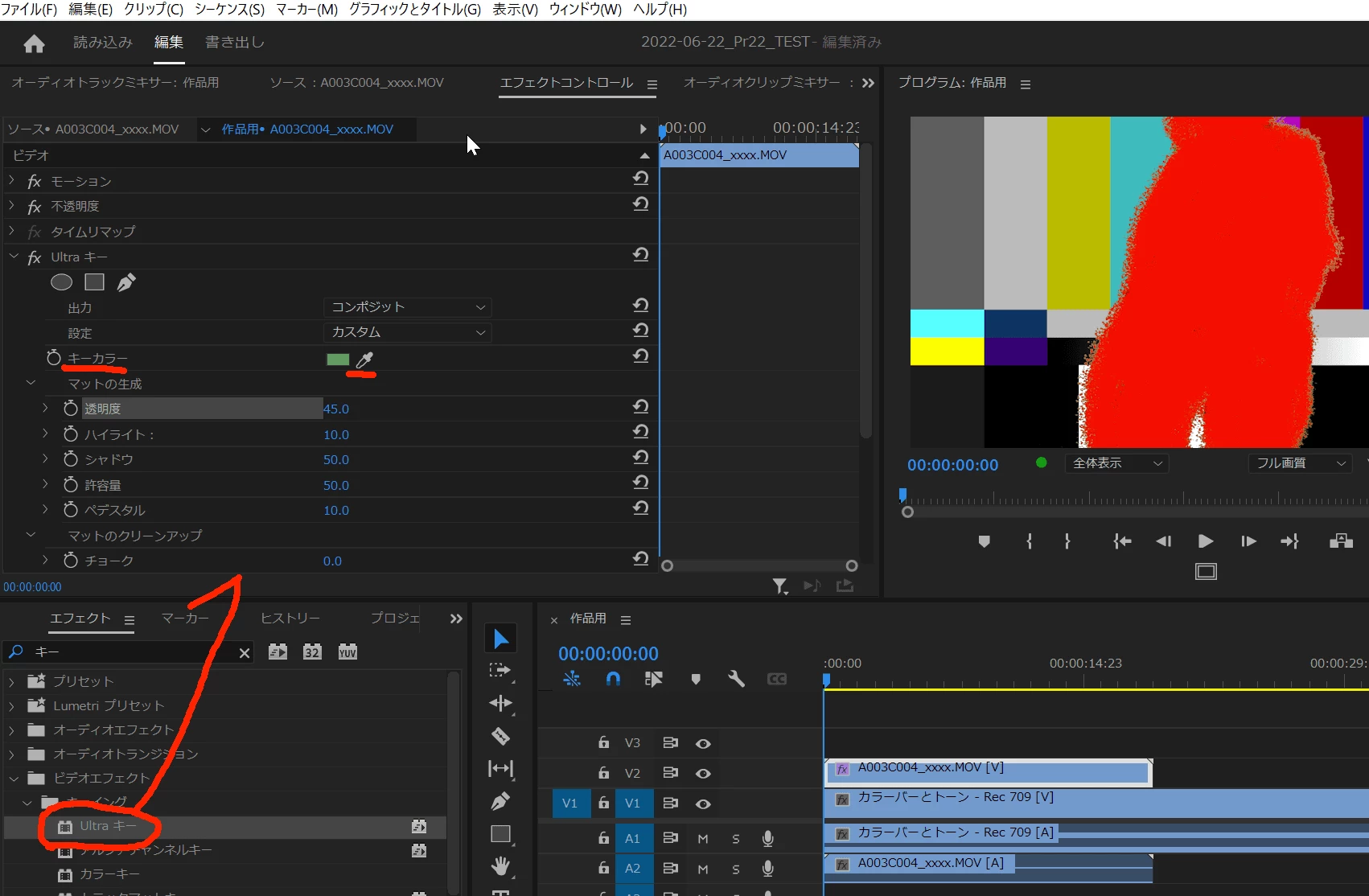
Task: Click the Program monitor playhead marker
Action: [902, 494]
